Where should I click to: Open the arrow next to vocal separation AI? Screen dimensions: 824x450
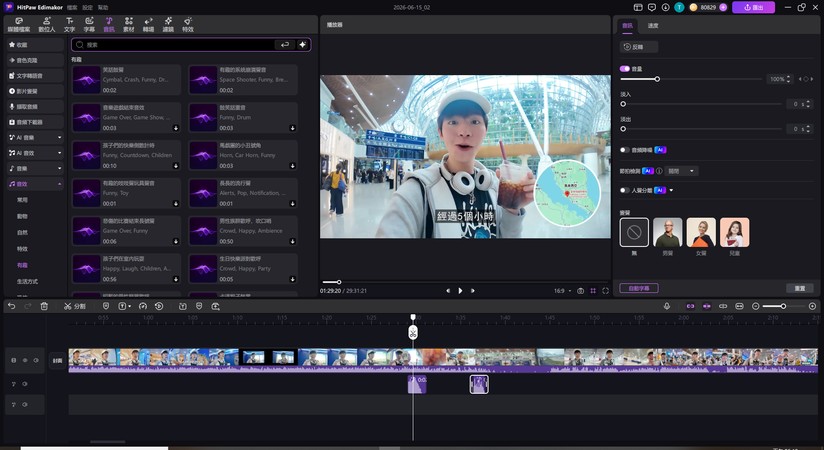point(671,190)
